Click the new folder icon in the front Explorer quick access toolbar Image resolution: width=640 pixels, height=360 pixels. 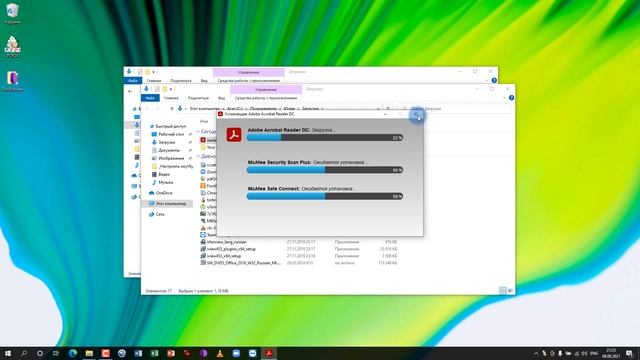[x=165, y=89]
